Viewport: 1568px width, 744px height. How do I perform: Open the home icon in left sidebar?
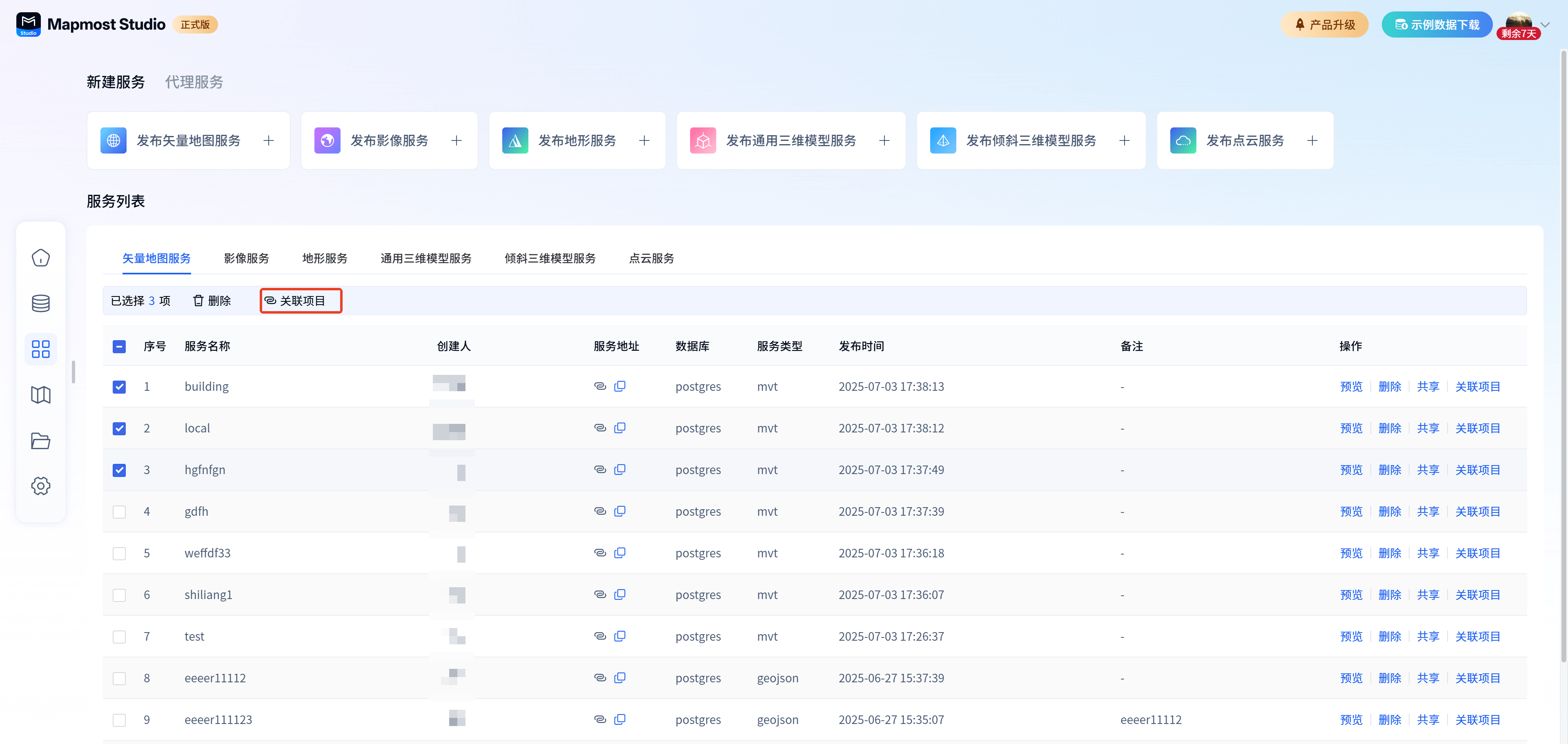click(41, 258)
